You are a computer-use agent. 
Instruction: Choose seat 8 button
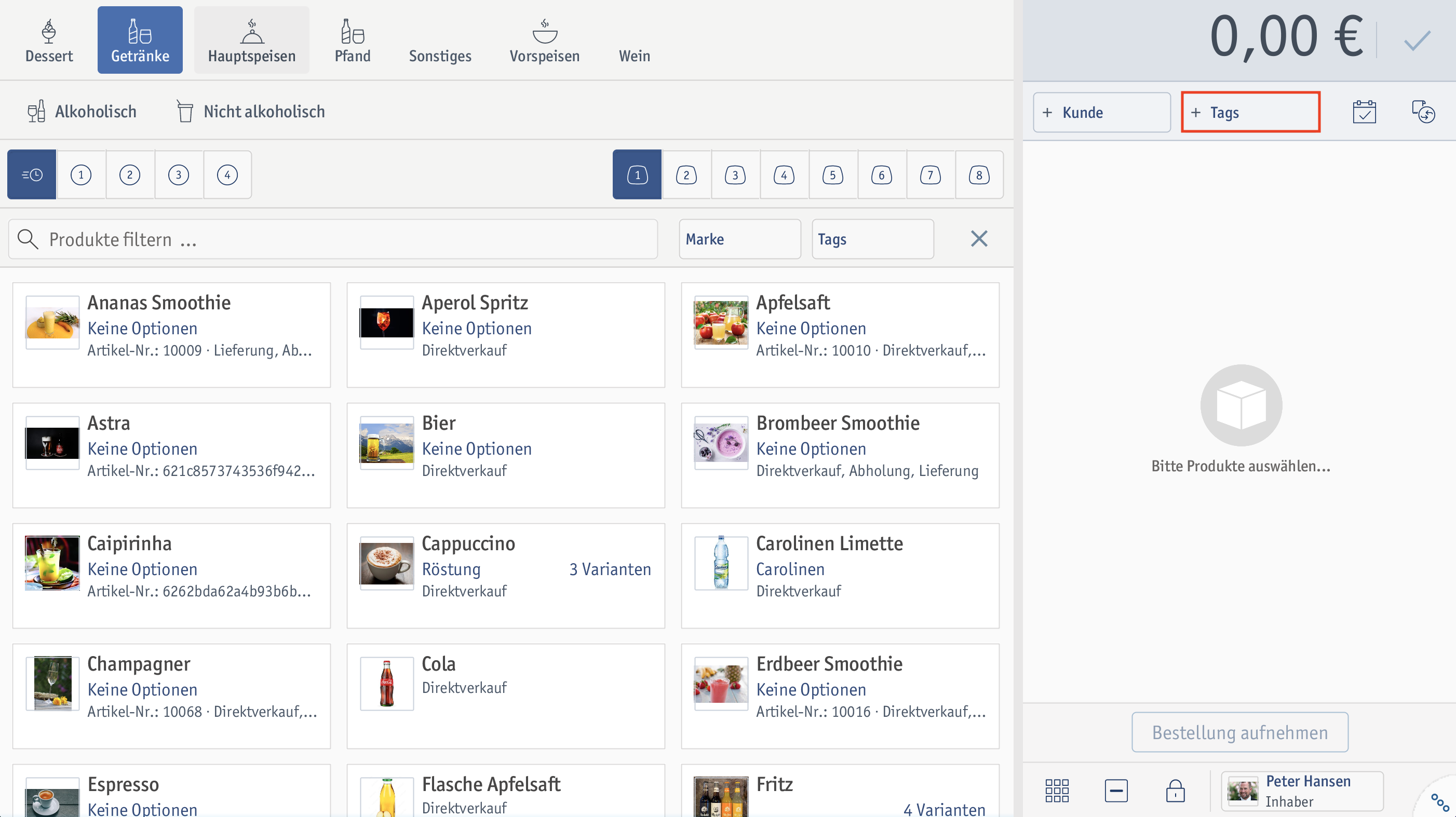(x=979, y=174)
